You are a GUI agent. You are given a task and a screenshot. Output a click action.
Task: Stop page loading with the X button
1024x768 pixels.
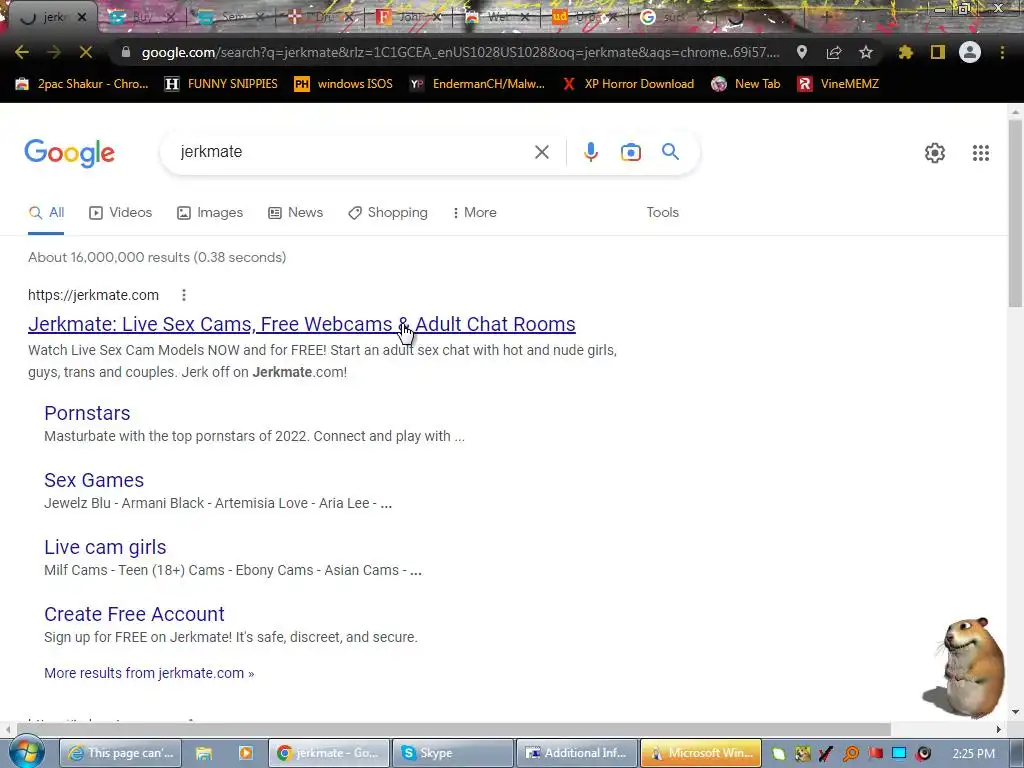86,52
